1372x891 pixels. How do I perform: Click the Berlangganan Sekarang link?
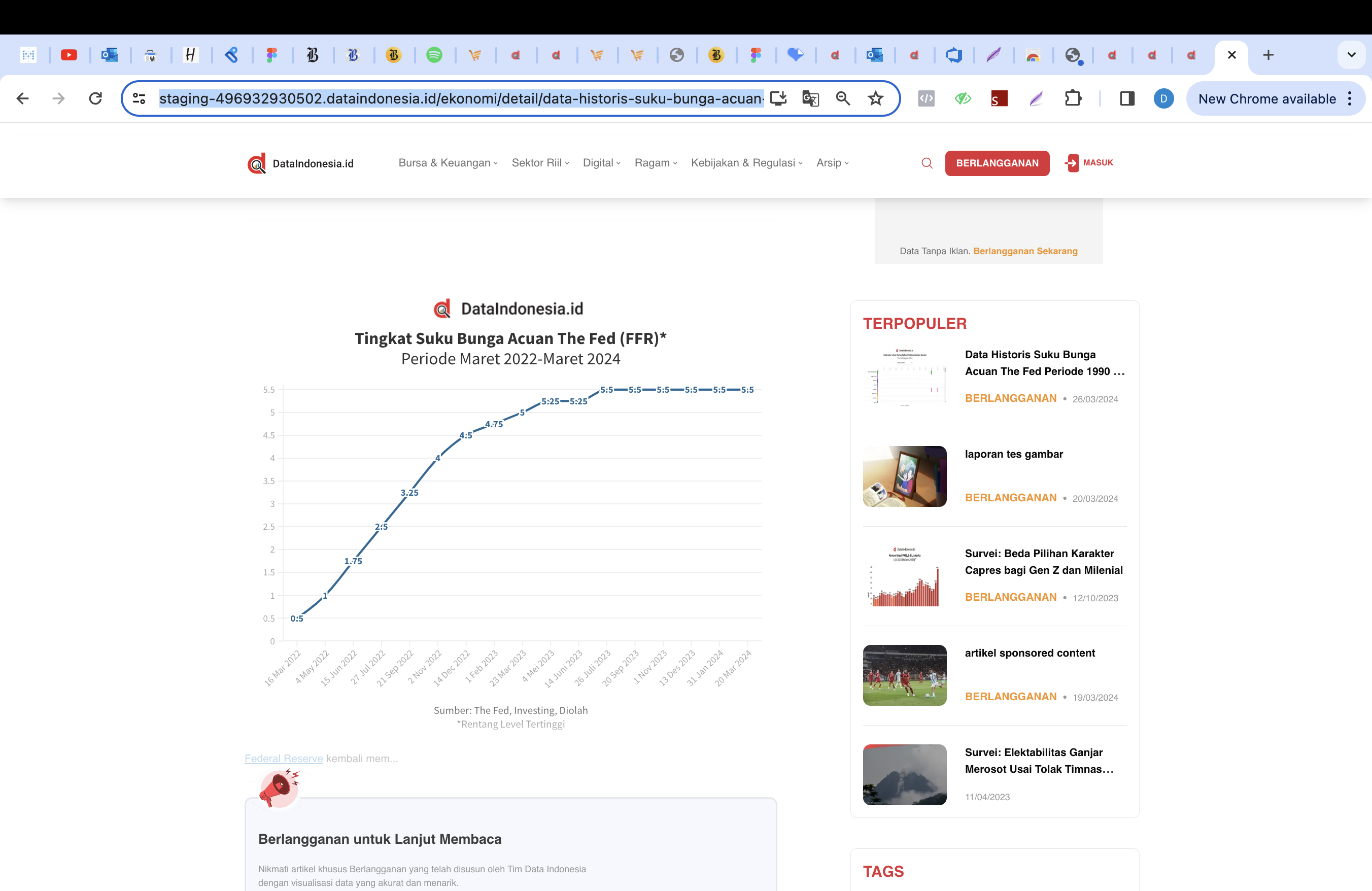tap(1025, 251)
